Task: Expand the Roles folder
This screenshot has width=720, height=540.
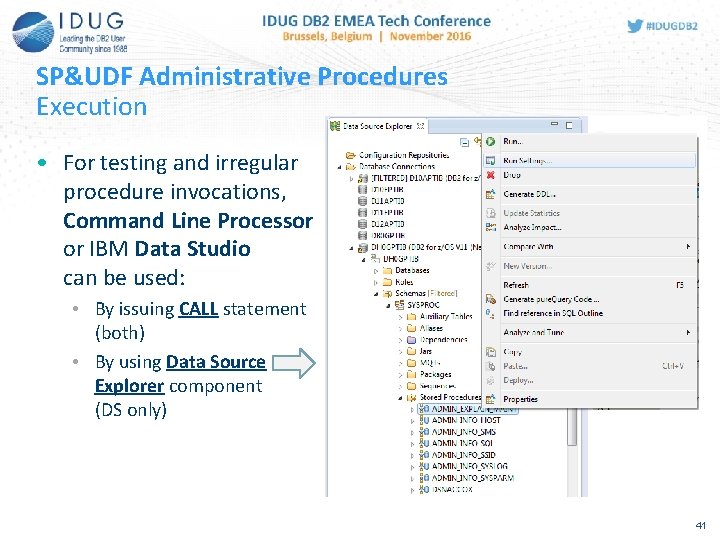Action: pos(376,282)
